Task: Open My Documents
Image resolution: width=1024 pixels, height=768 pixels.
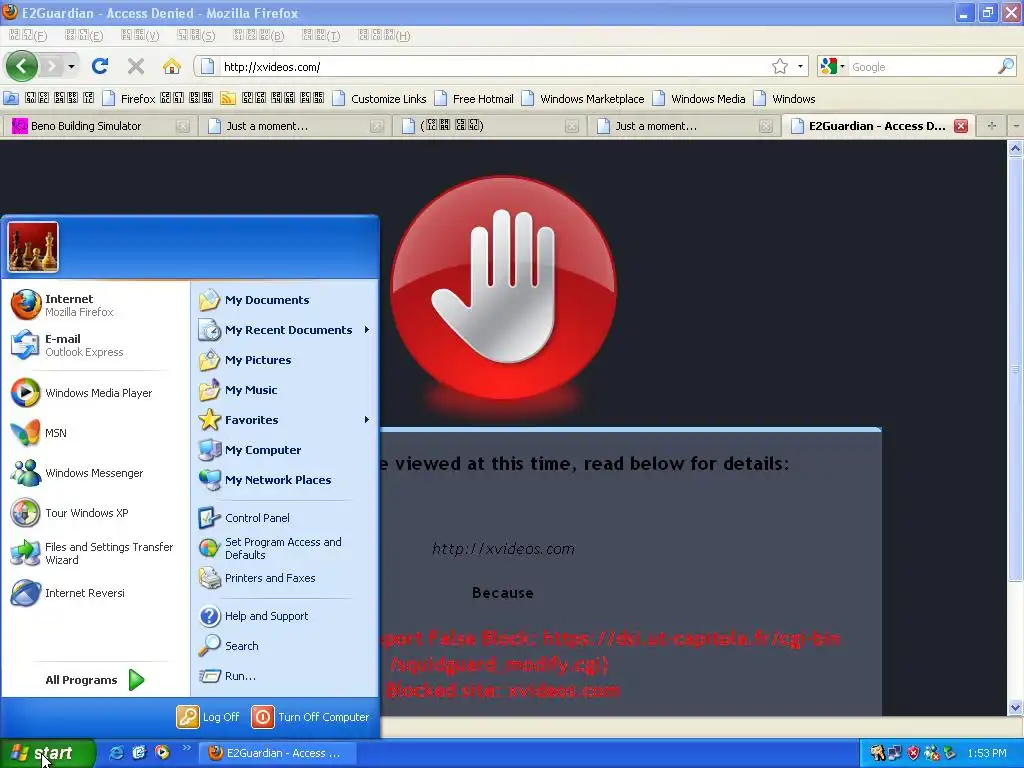Action: point(285,300)
